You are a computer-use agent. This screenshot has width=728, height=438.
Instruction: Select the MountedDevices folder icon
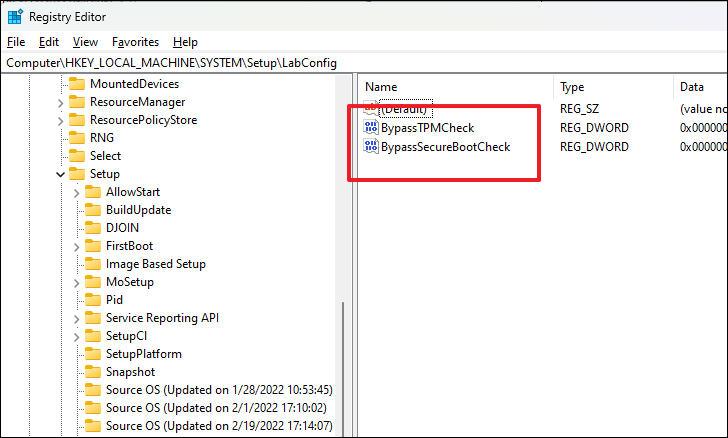click(x=77, y=84)
